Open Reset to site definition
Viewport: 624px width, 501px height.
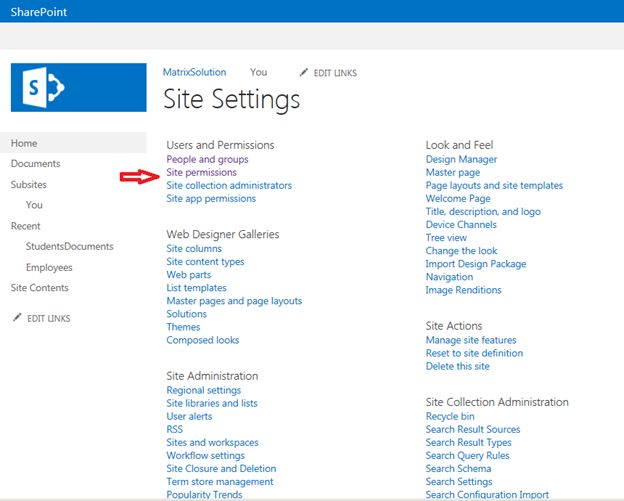click(x=474, y=353)
